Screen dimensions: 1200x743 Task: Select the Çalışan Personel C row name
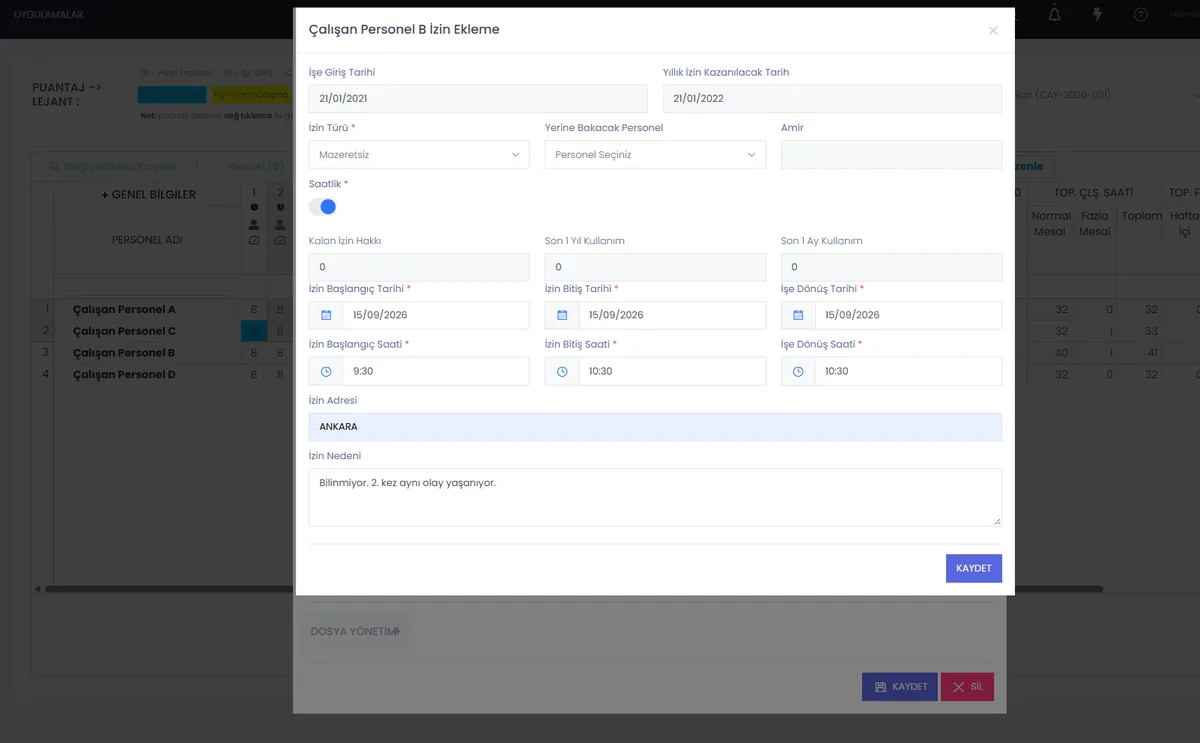(x=124, y=332)
